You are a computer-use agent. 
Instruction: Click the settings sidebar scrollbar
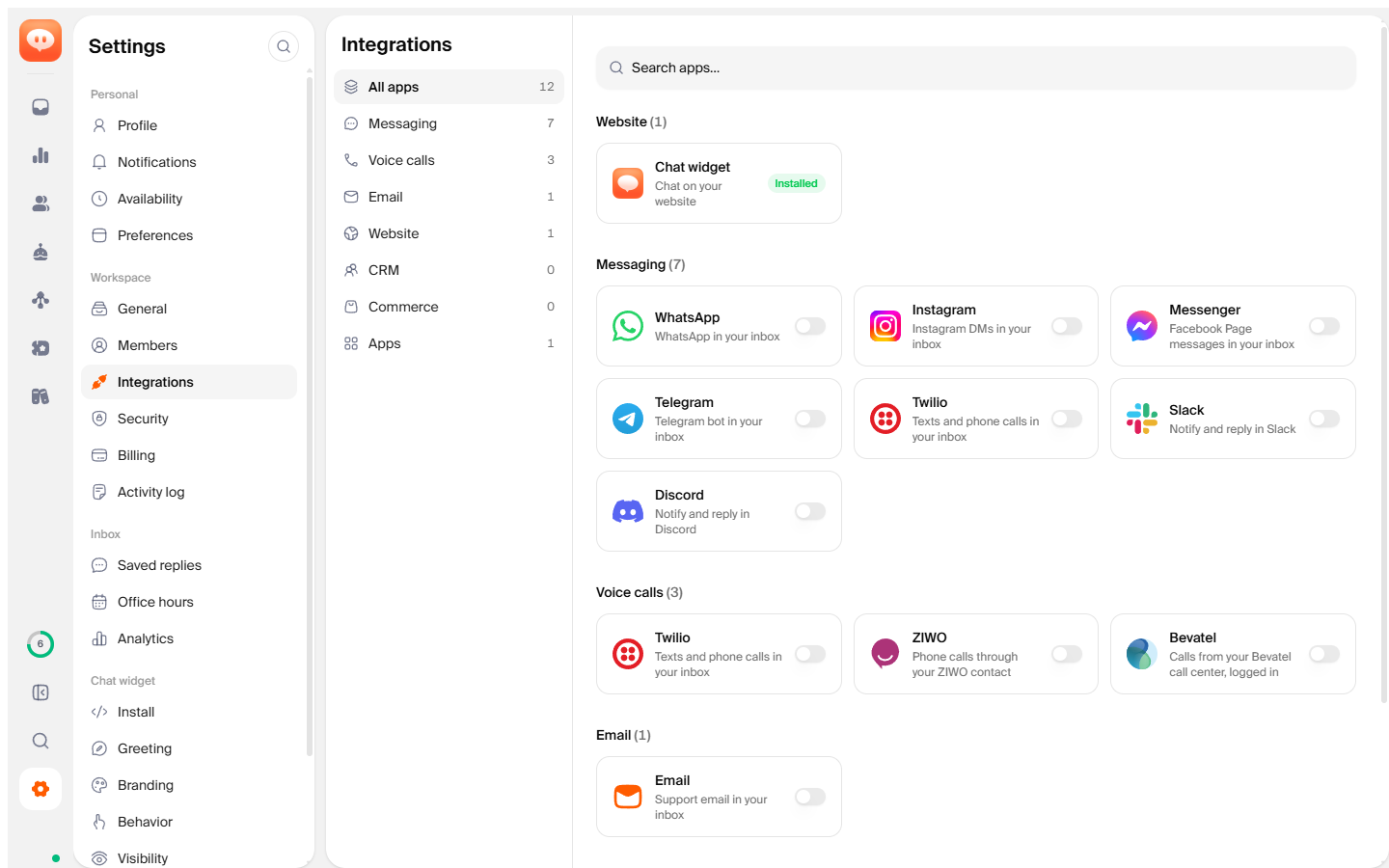(310, 415)
